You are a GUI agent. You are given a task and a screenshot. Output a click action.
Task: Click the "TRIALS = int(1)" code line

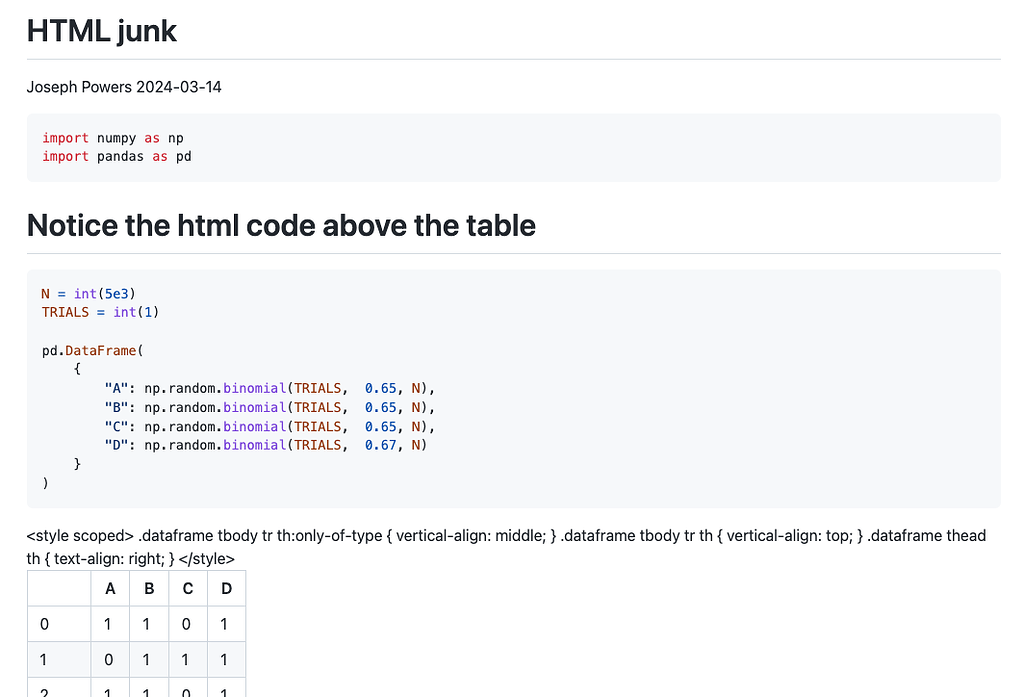[100, 312]
